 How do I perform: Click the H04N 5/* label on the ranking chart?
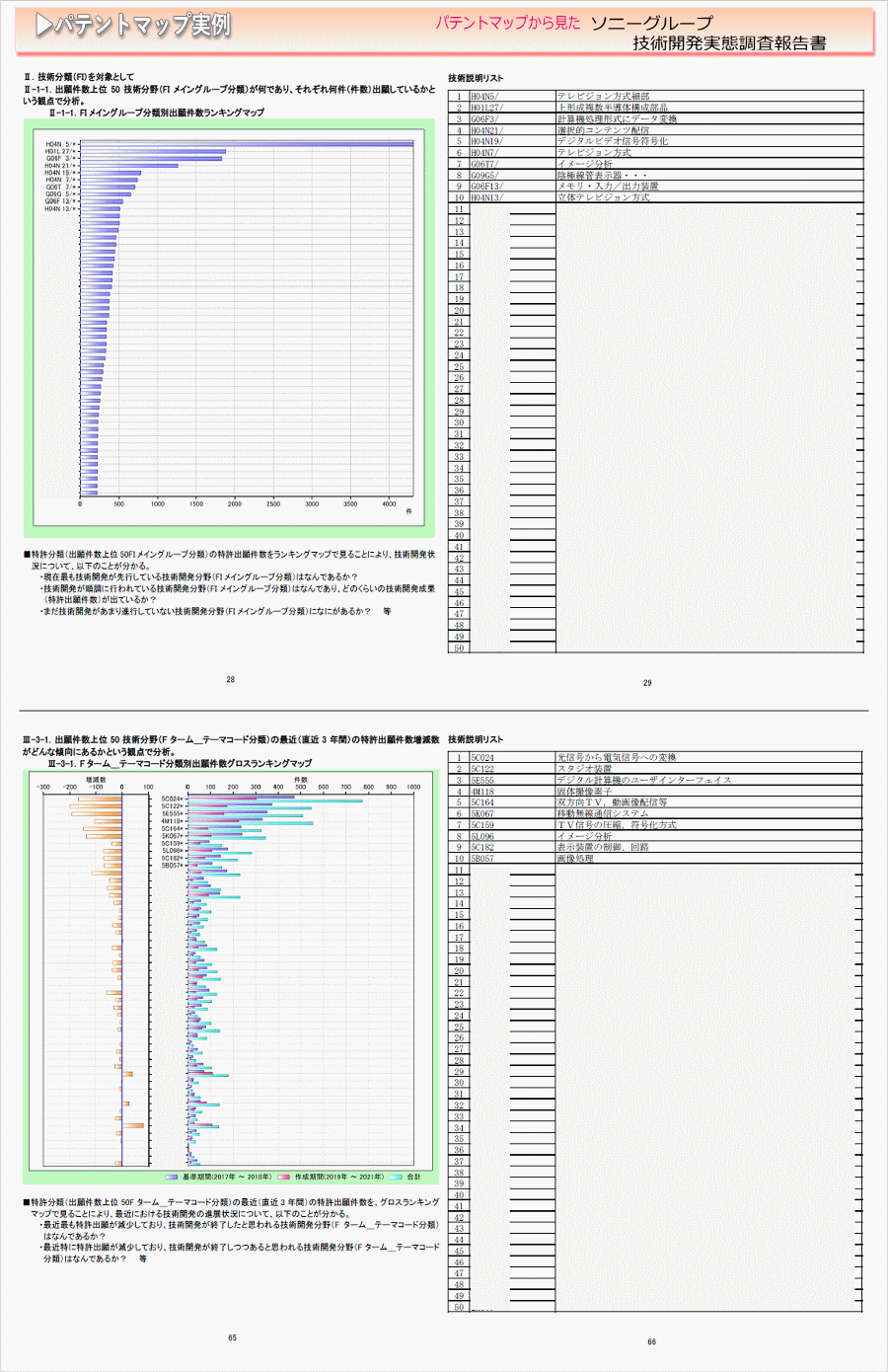click(60, 144)
